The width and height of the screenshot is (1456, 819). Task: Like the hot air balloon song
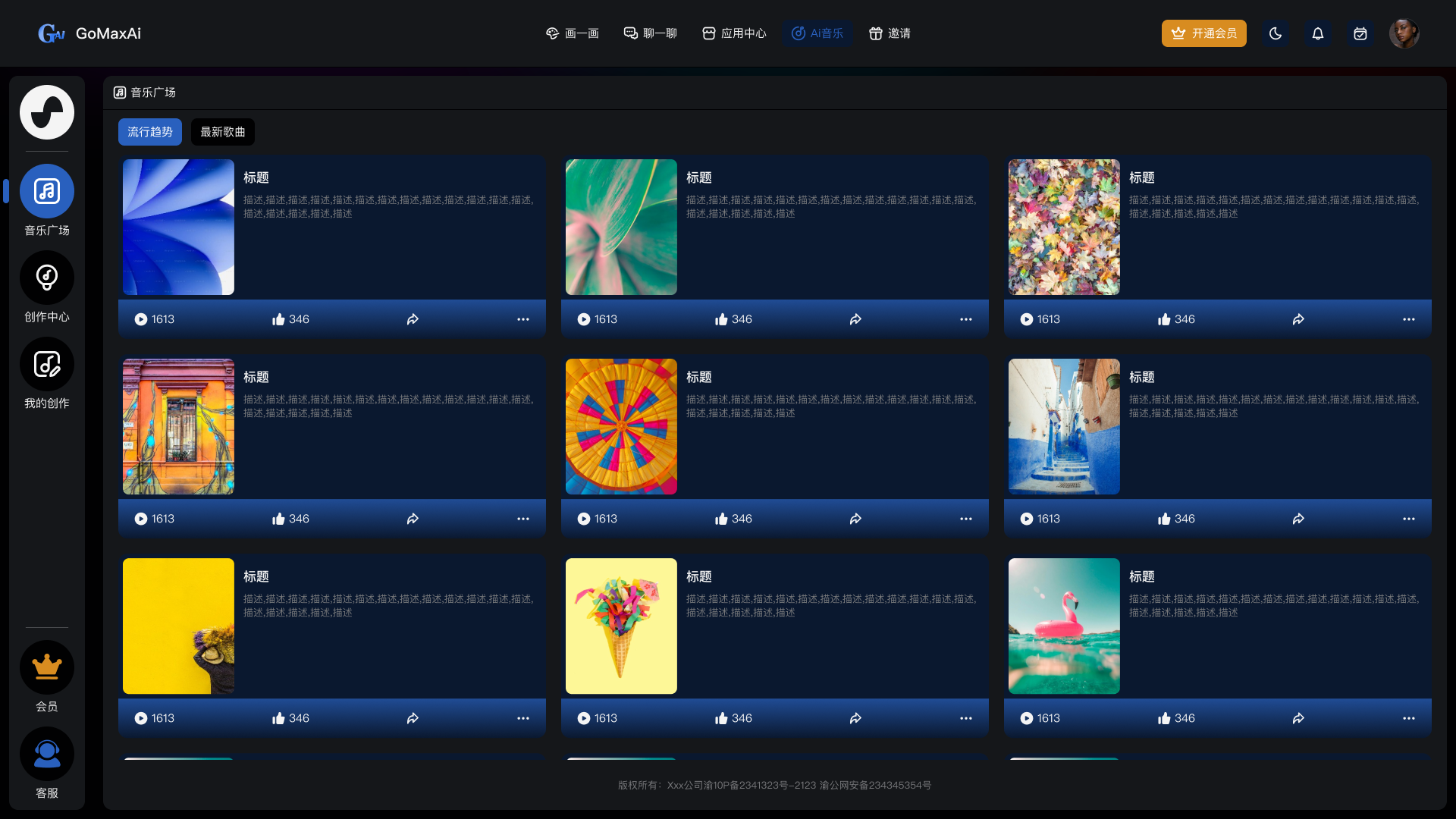tap(721, 519)
